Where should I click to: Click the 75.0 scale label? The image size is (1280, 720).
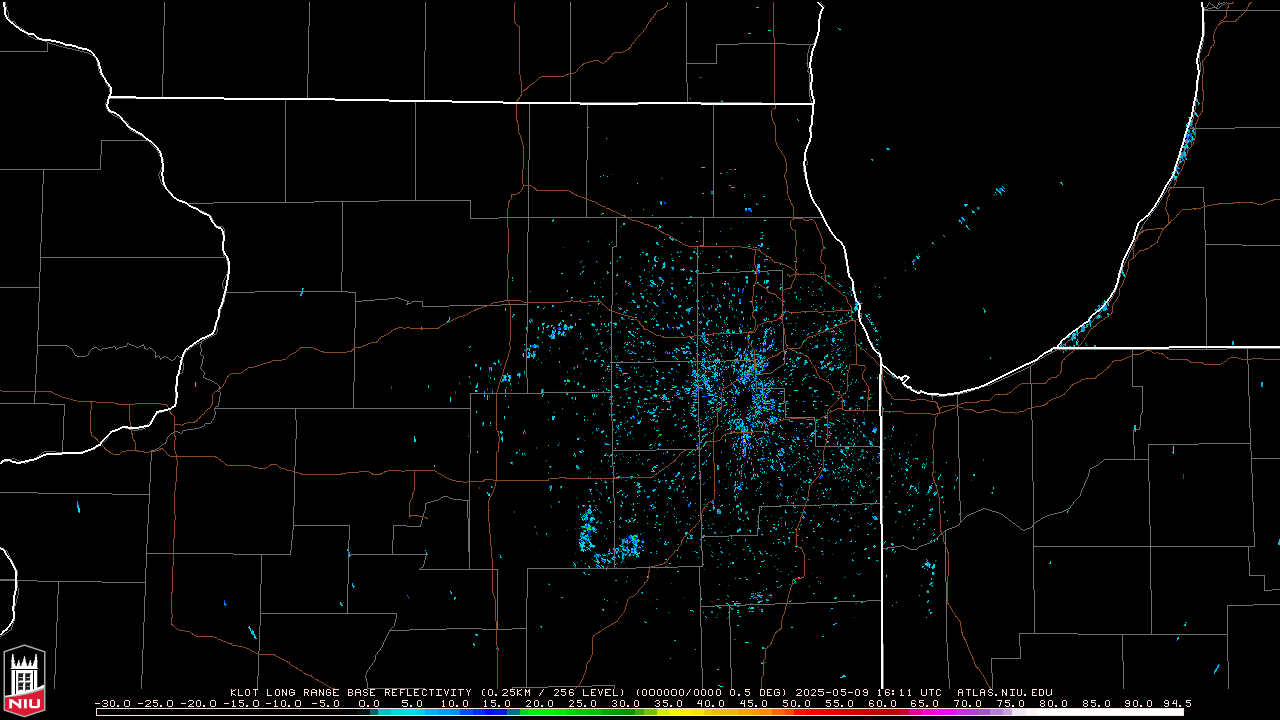click(x=1009, y=703)
